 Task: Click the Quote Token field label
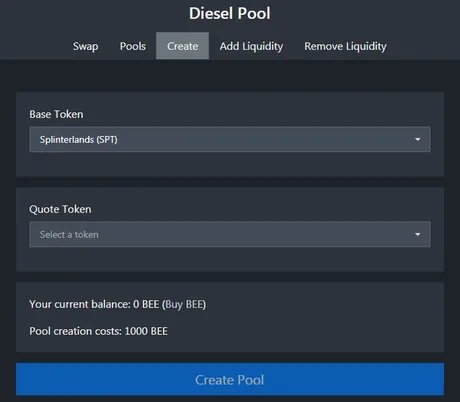click(x=60, y=209)
